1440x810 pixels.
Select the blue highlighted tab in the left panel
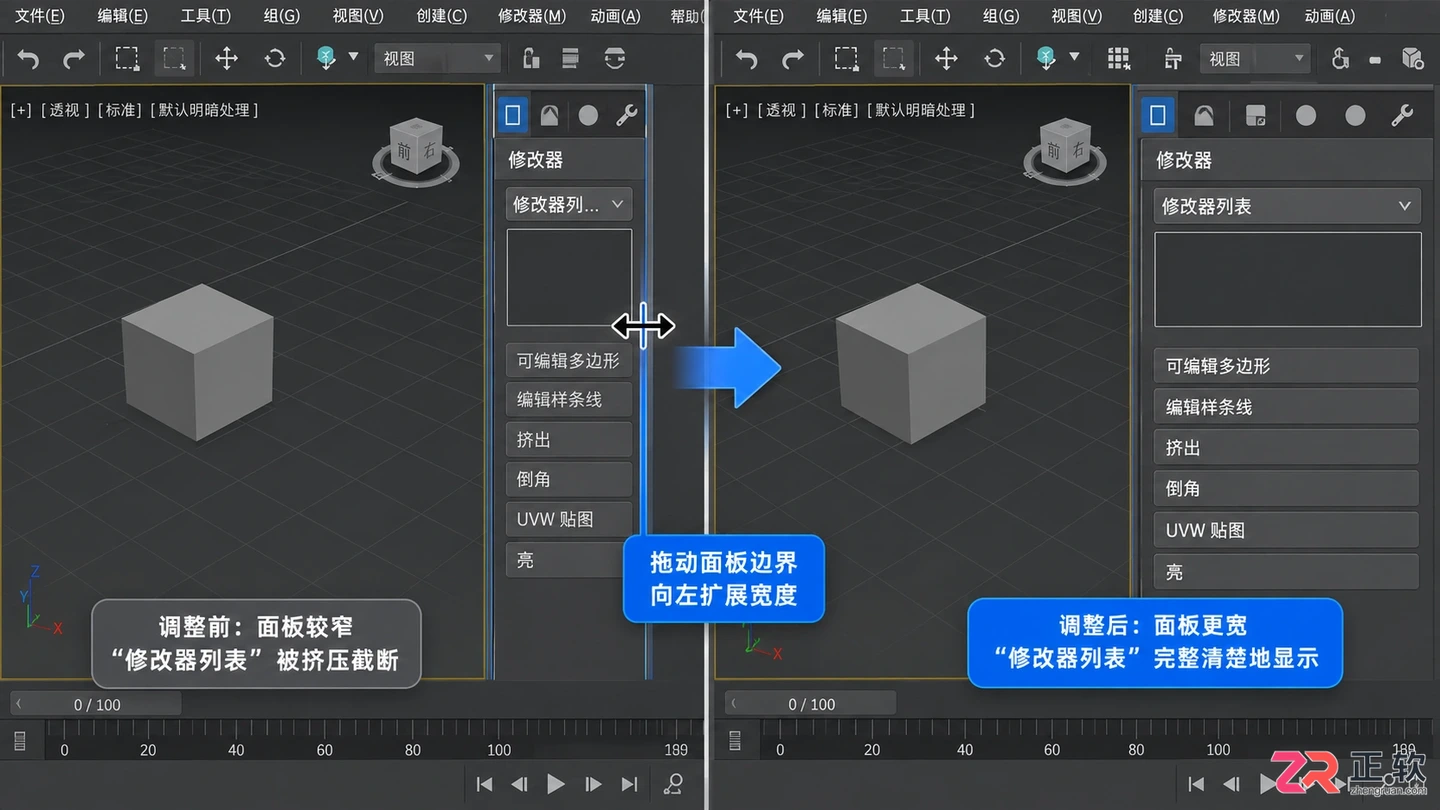[x=513, y=115]
